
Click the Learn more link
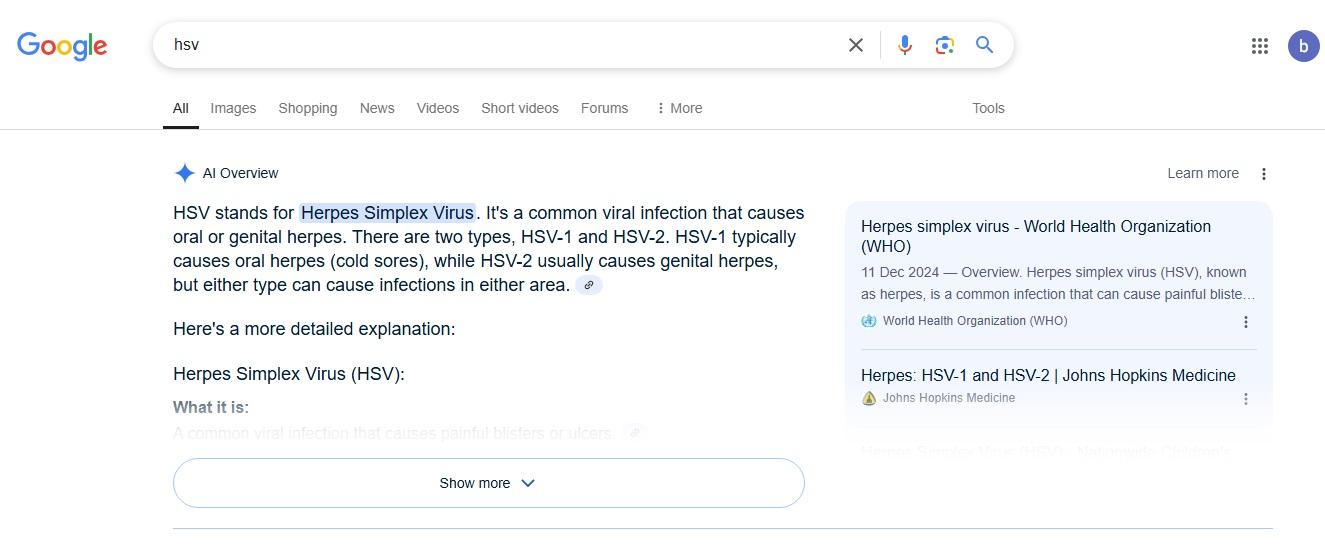(1202, 173)
